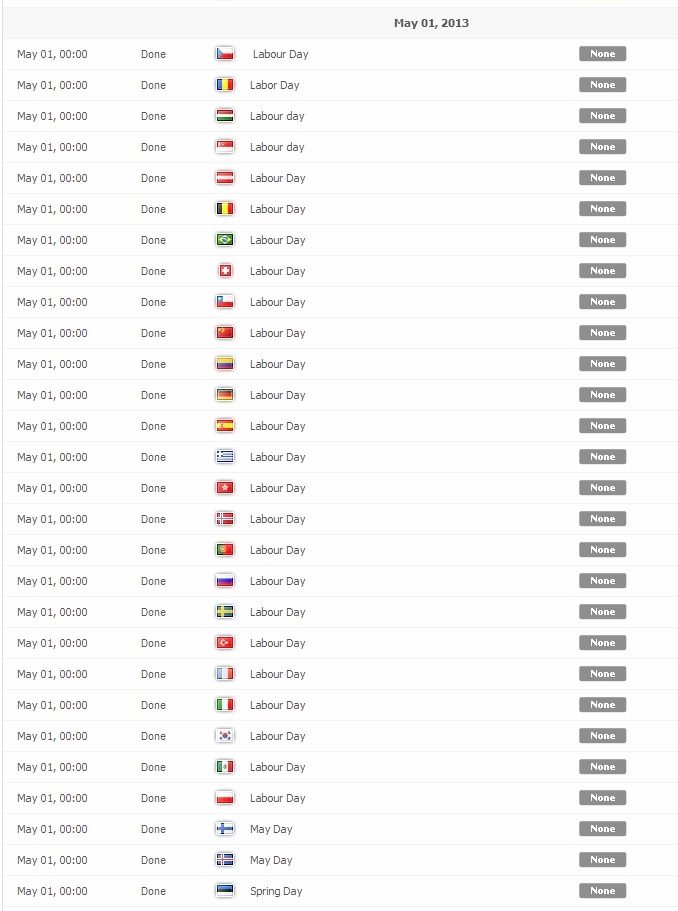This screenshot has height=911, width=678.
Task: Select the Swedish flag icon
Action: [225, 612]
